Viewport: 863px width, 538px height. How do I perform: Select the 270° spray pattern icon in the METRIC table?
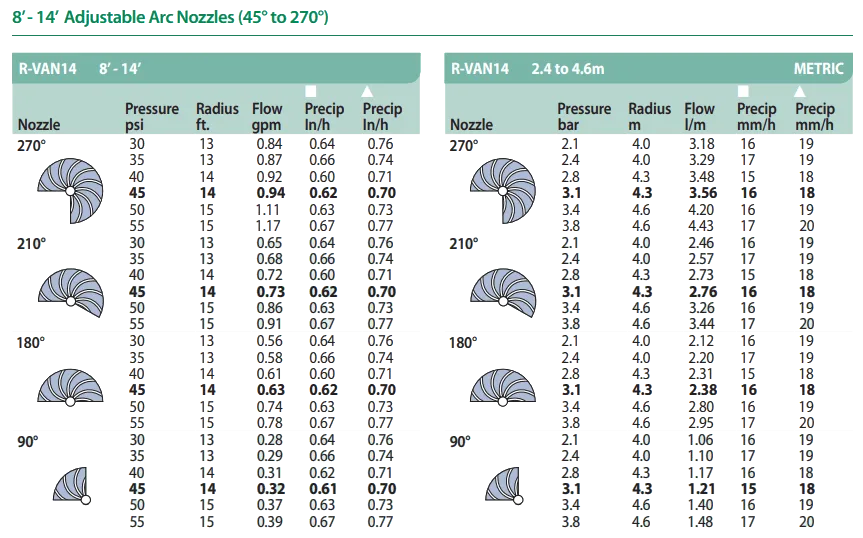click(502, 191)
